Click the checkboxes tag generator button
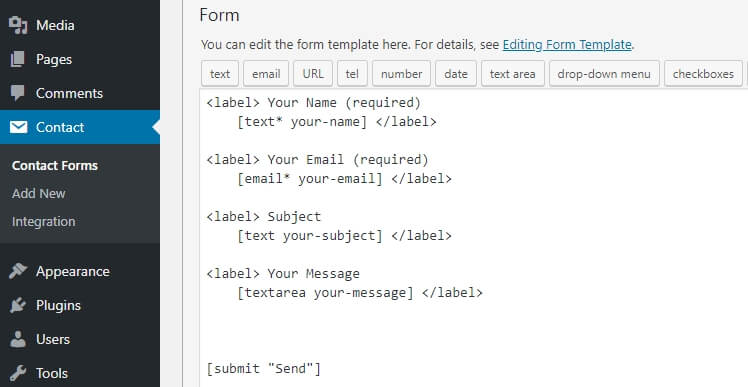This screenshot has width=748, height=387. 703,74
